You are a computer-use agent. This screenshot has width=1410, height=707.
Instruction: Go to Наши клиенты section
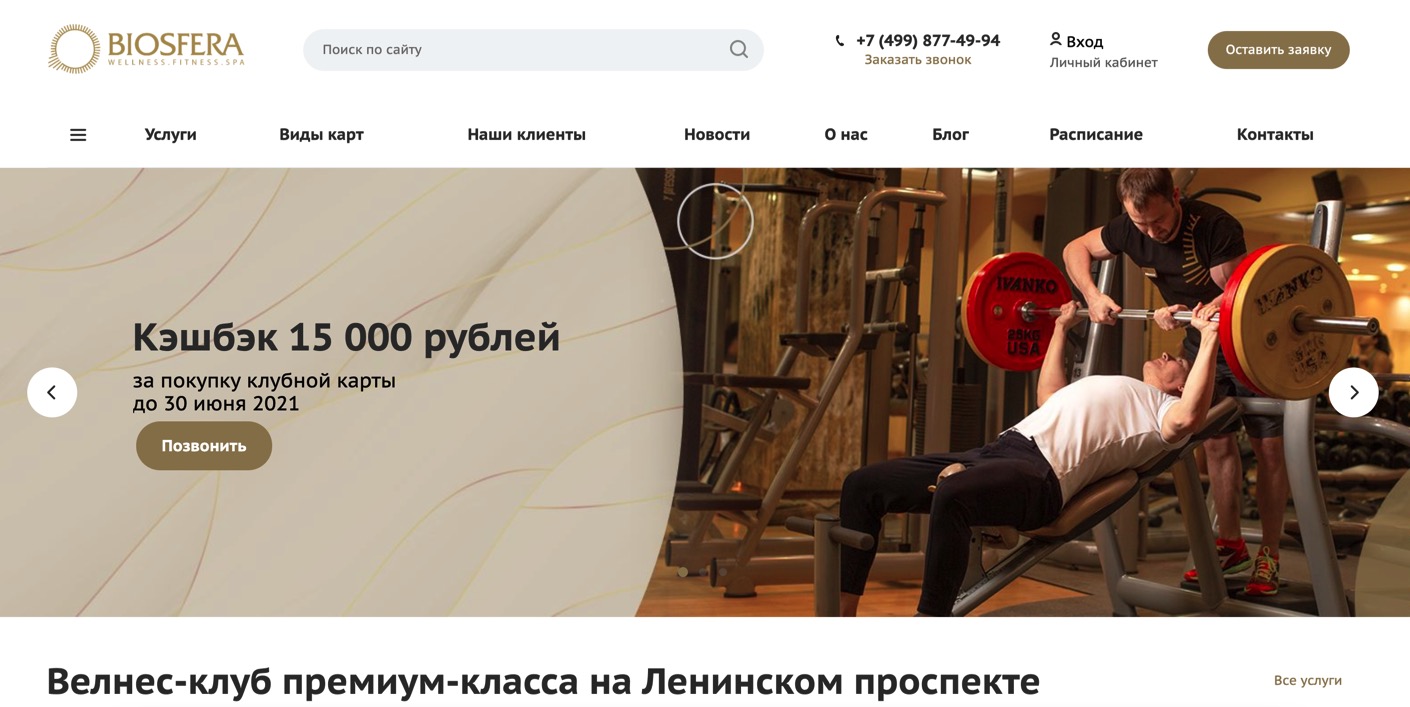(526, 134)
